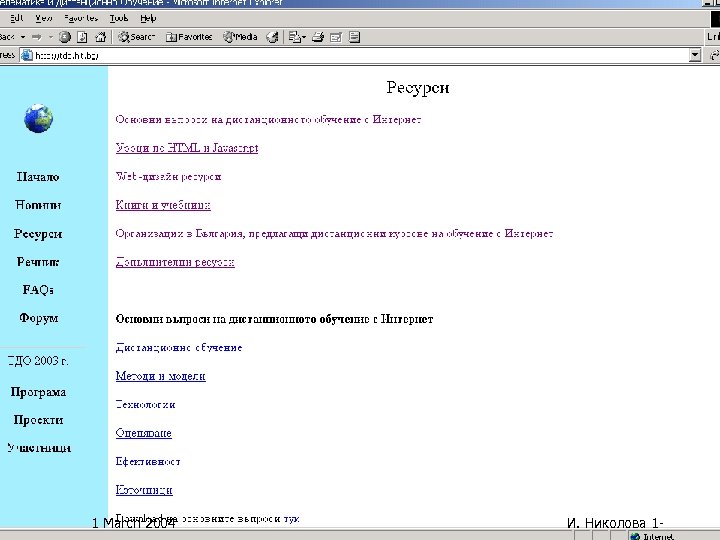Viewport: 720px width, 540px height.
Task: Click the Forward arrow button
Action: point(38,37)
